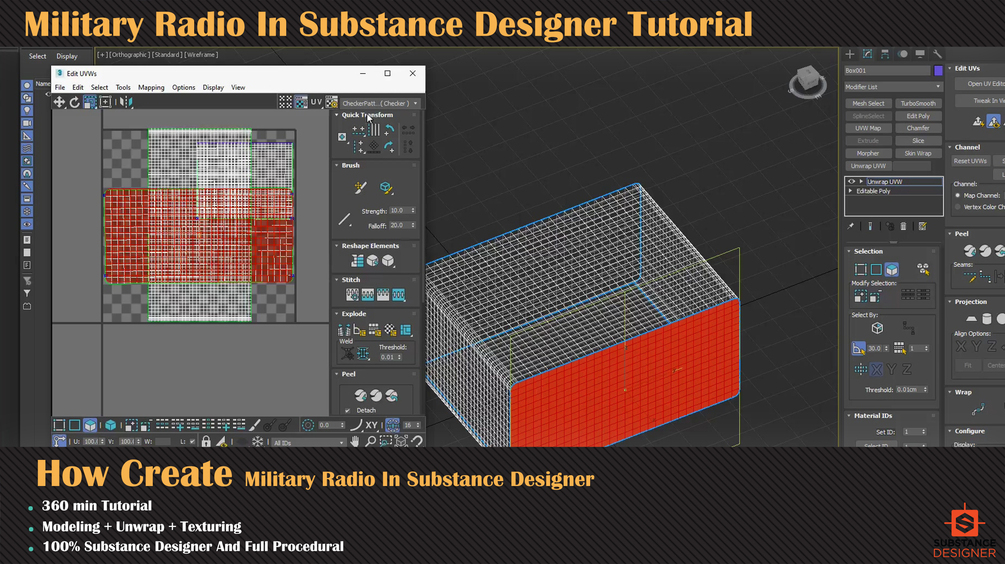1005x564 pixels.
Task: Open the Options menu in Edit UVWs
Action: pos(183,88)
